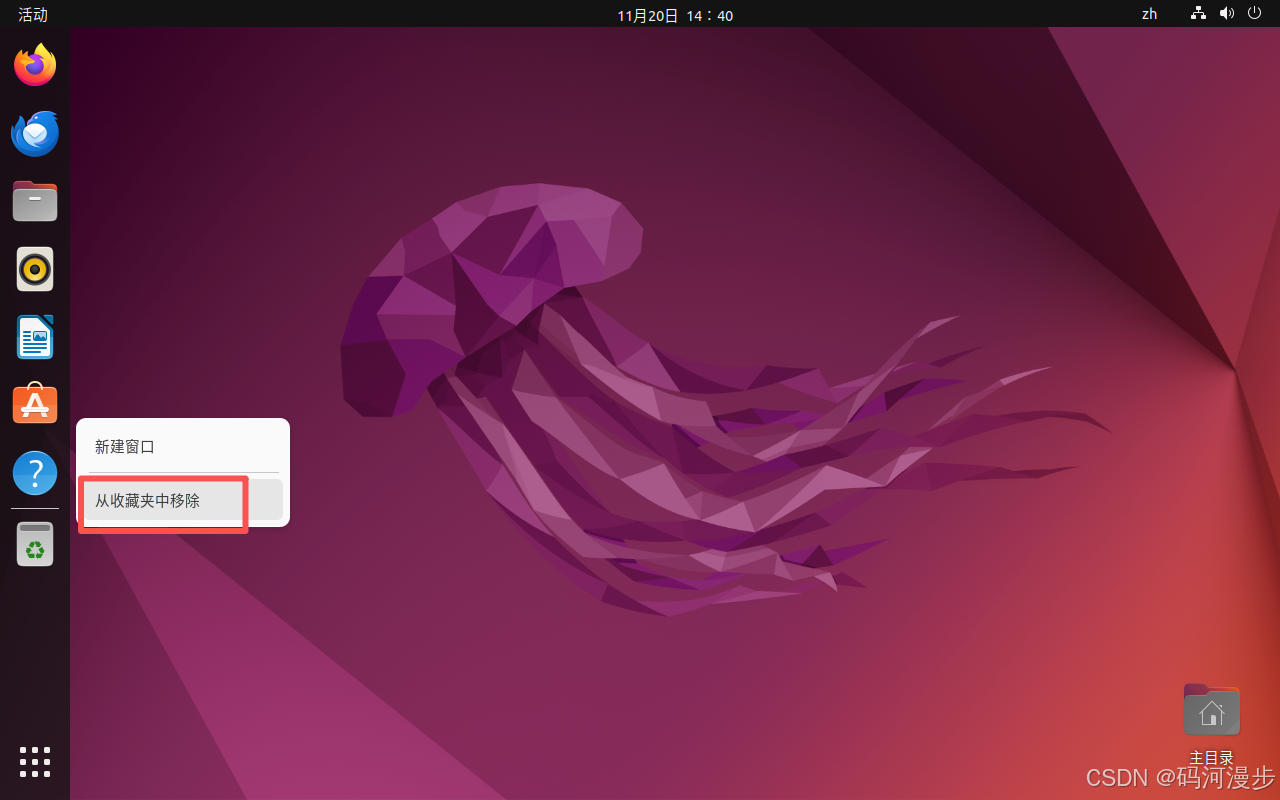Click the network status icon
1280x800 pixels.
point(1198,14)
